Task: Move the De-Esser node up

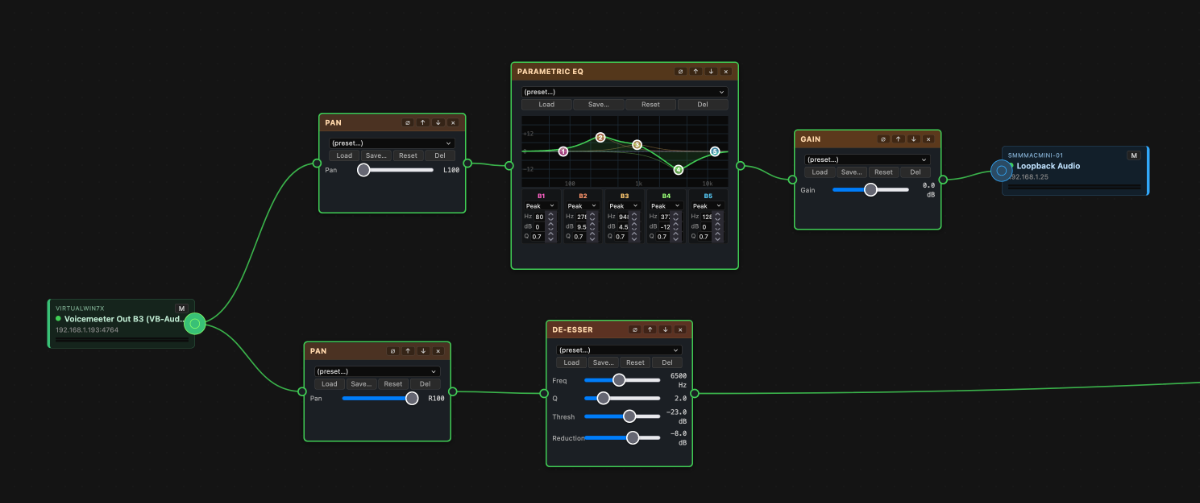Action: point(650,329)
